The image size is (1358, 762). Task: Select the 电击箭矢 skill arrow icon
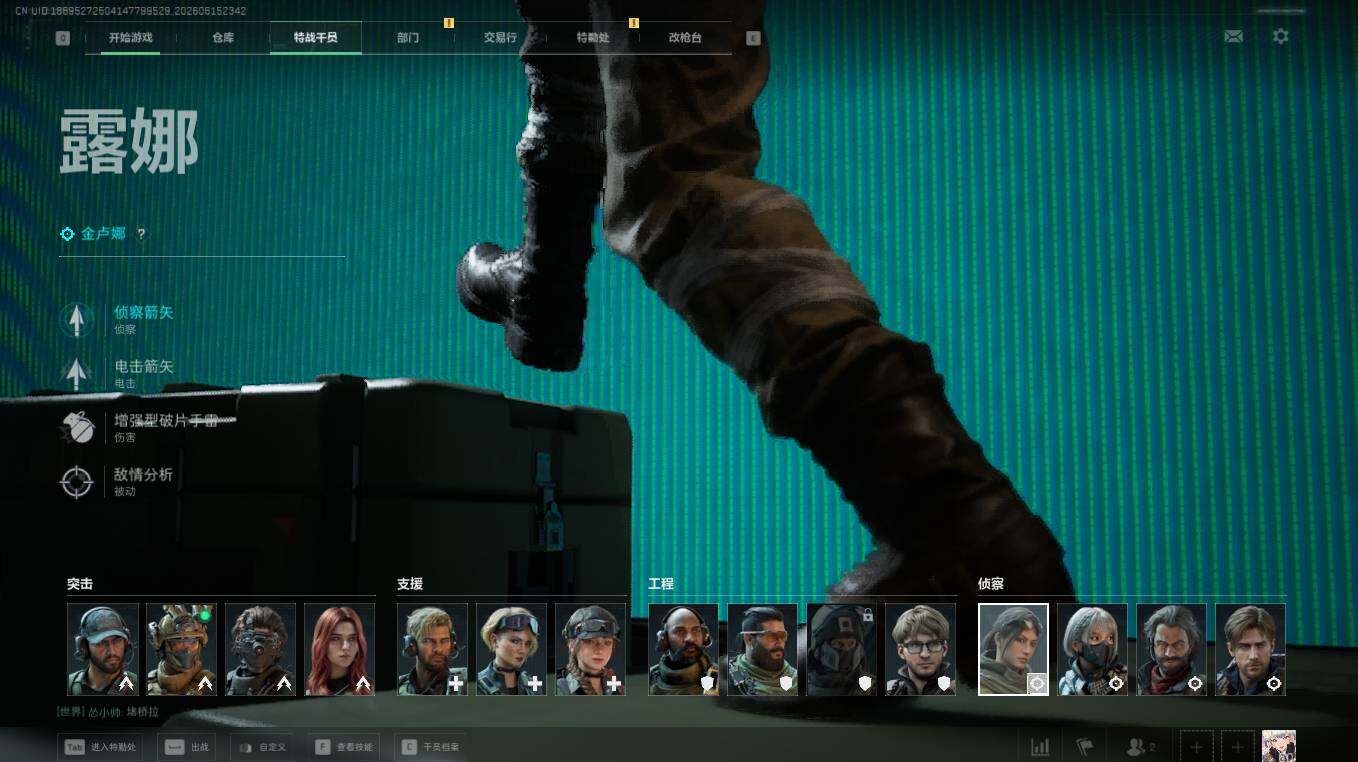click(x=75, y=374)
